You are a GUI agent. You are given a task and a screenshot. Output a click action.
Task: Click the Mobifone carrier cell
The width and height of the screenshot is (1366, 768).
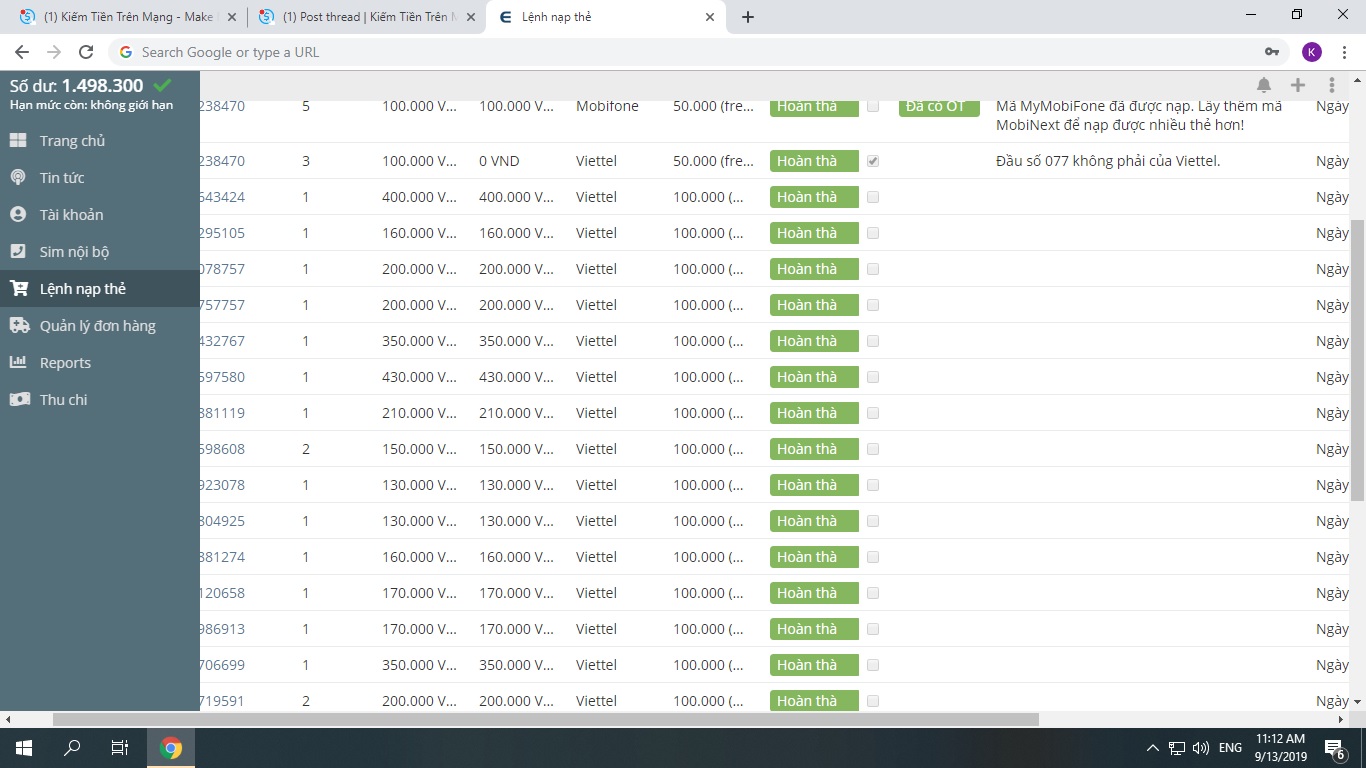tap(607, 106)
